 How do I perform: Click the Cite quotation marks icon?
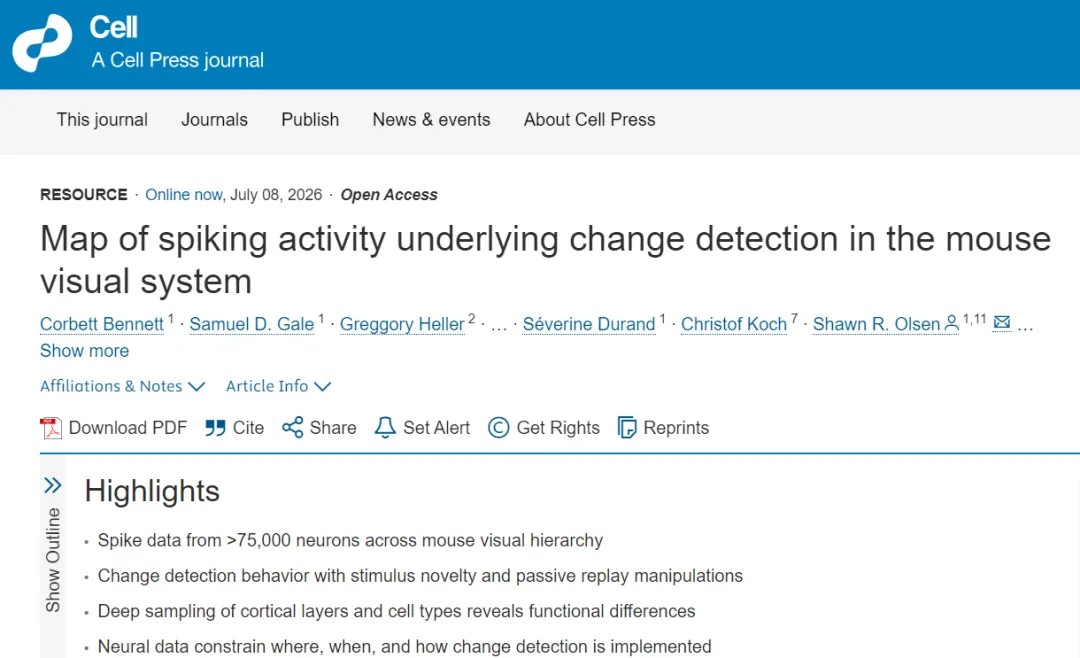[x=215, y=428]
